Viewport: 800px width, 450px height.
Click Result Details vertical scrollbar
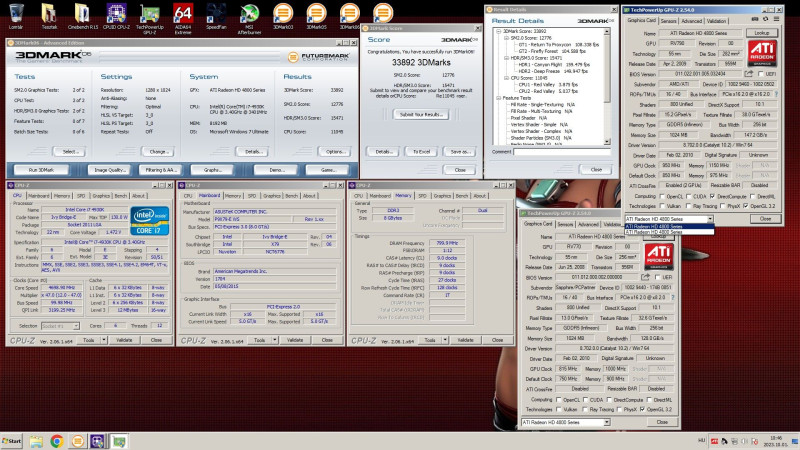pyautogui.click(x=607, y=86)
